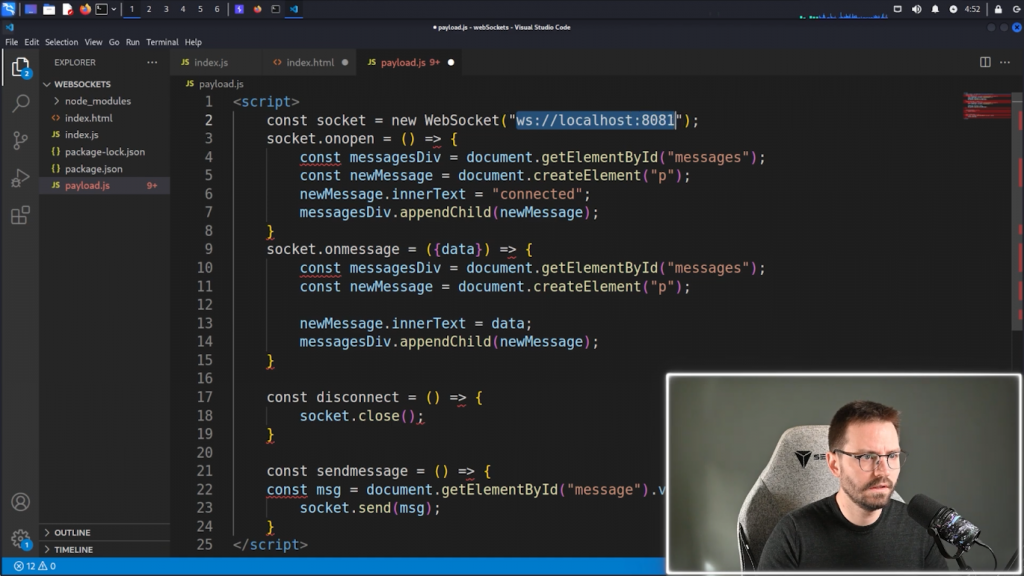This screenshot has width=1024, height=576.
Task: Open the Run menu
Action: click(x=133, y=42)
